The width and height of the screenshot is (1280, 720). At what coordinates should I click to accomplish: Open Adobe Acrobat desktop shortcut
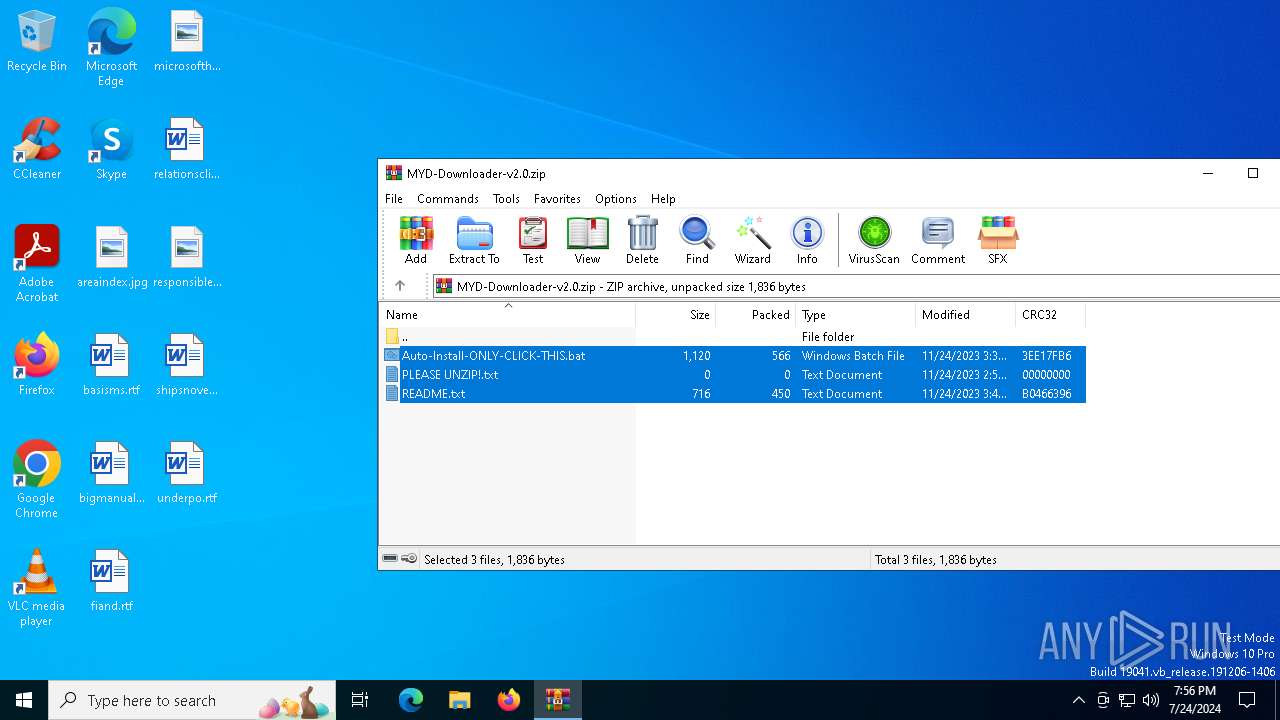37,264
